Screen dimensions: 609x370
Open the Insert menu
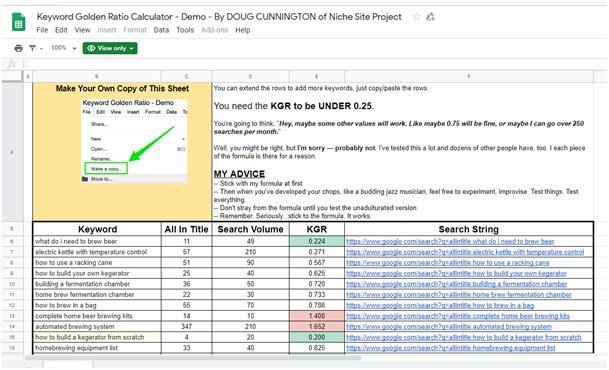pos(107,30)
